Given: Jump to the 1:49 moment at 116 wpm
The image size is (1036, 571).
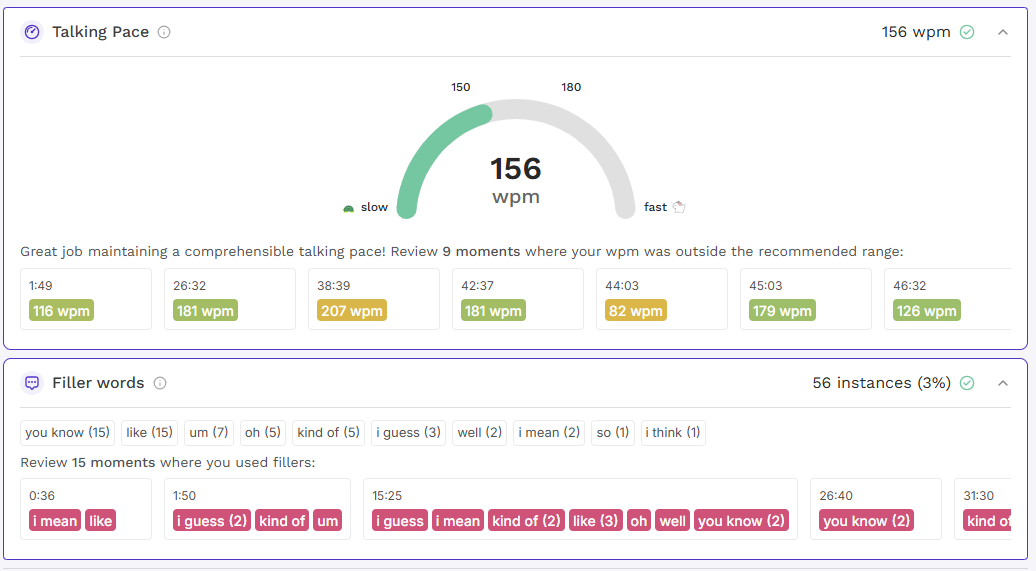Looking at the screenshot, I should click(85, 298).
